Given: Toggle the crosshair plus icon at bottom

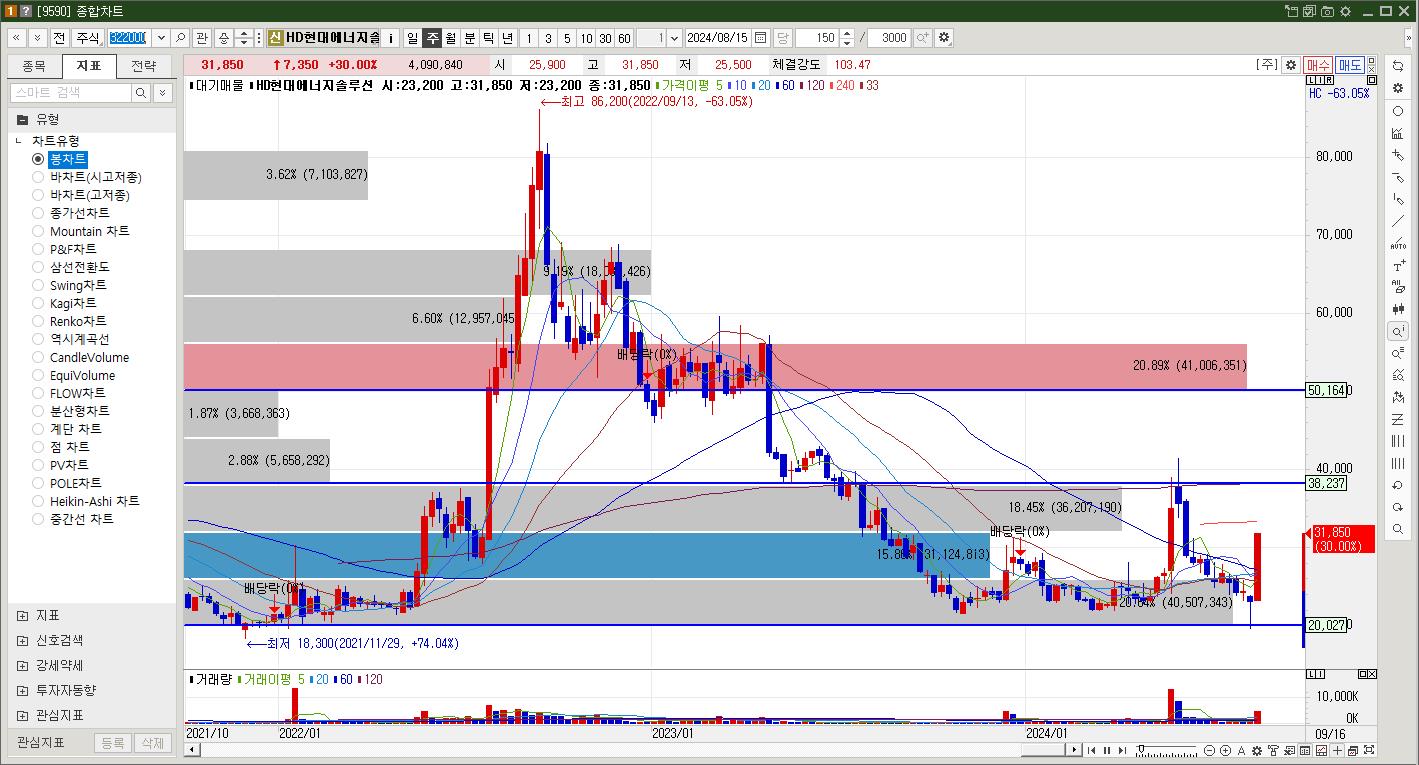Looking at the screenshot, I should [x=1337, y=750].
